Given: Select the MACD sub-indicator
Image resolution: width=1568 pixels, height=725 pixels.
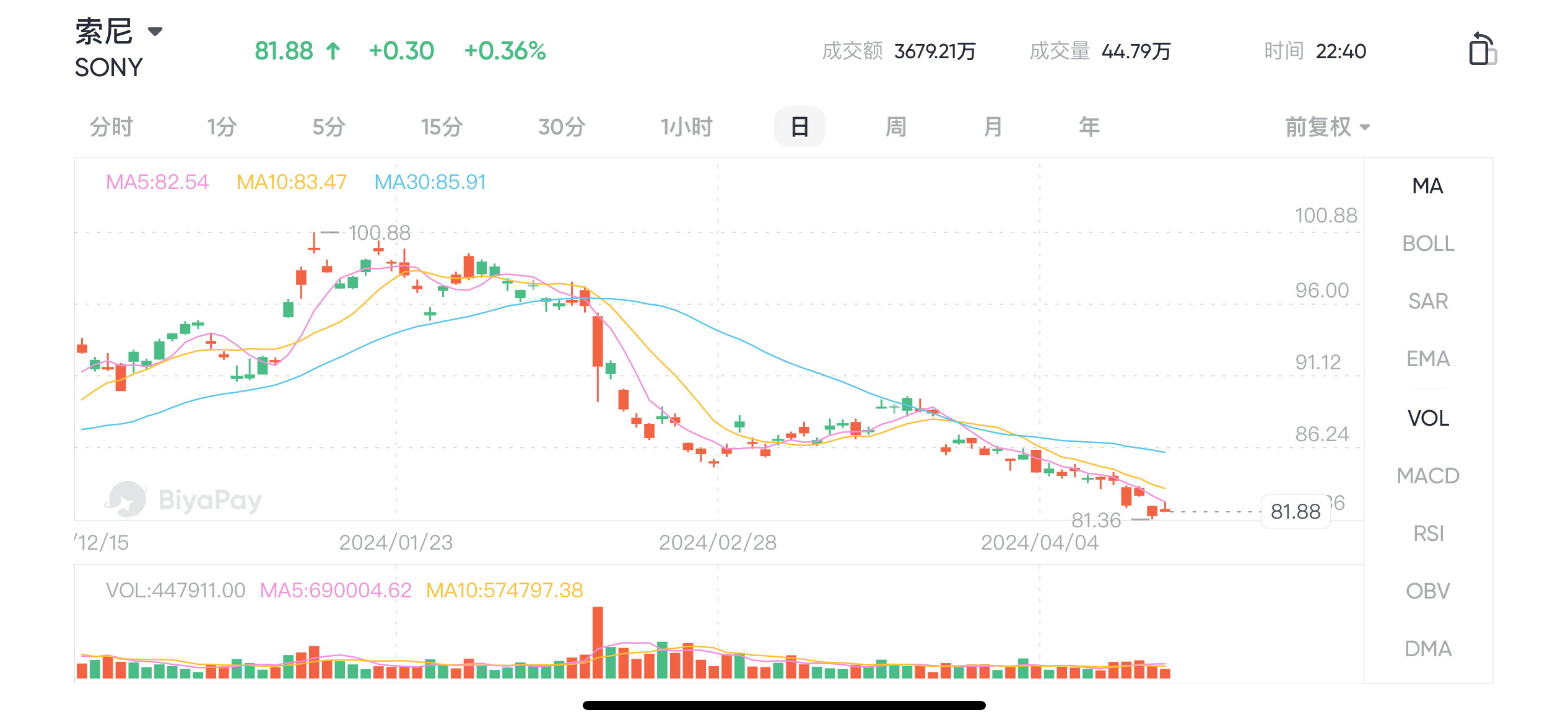Looking at the screenshot, I should [x=1428, y=476].
